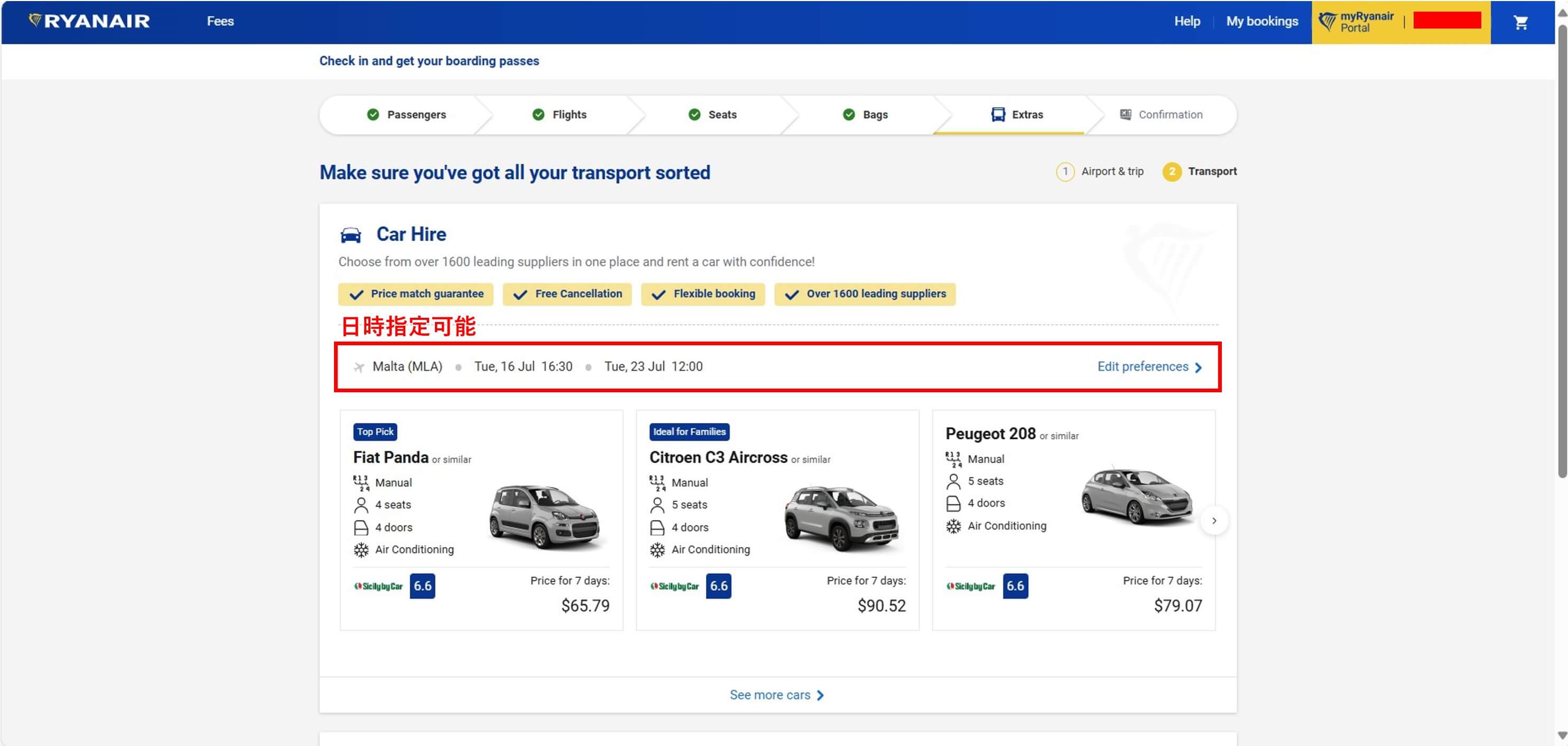Open myRyanair Portal
This screenshot has height=746, width=1568.
tap(1367, 22)
